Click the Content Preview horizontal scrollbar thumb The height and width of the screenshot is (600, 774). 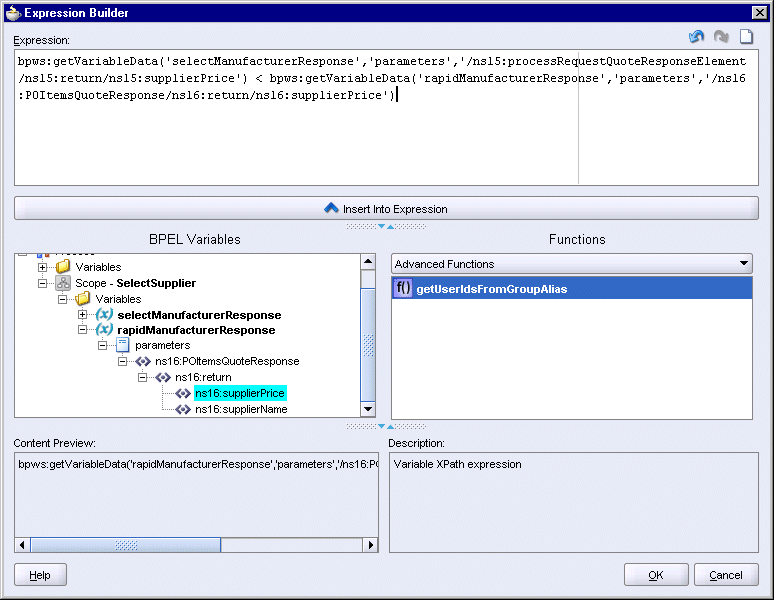coord(126,545)
